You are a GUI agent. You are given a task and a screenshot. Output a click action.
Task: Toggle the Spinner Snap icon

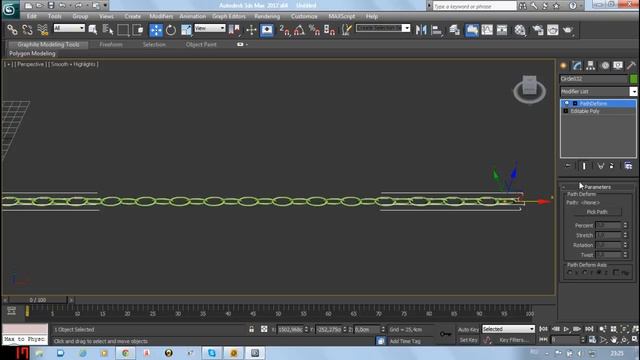click(329, 30)
